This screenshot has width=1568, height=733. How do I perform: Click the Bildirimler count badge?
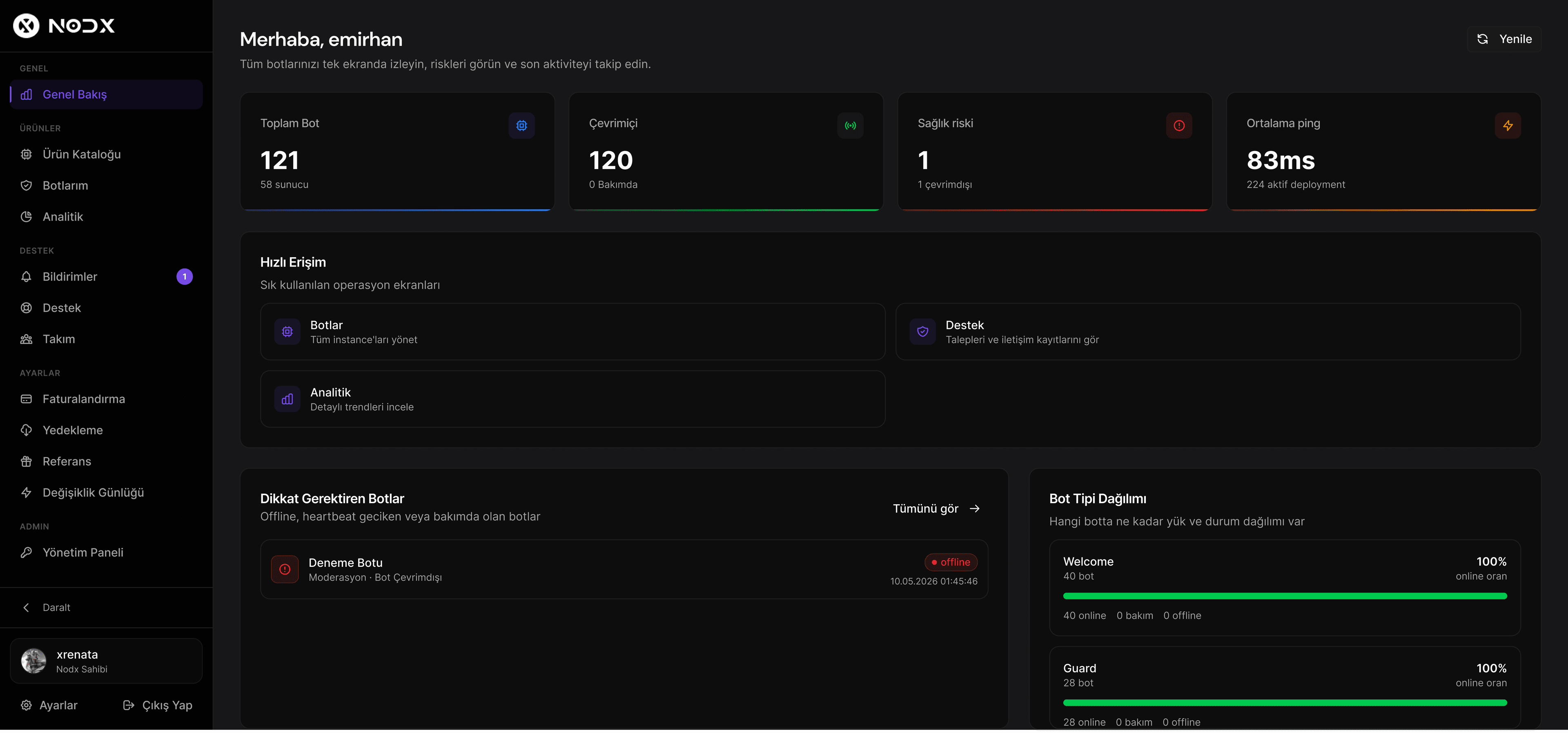click(185, 277)
